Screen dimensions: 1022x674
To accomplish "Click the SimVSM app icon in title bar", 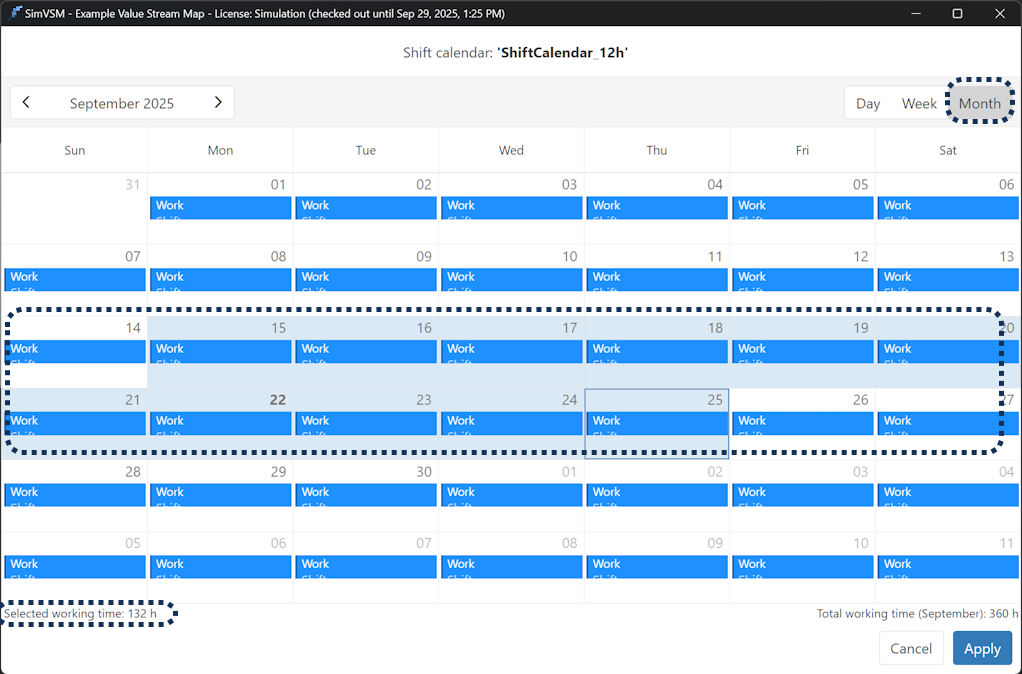I will pyautogui.click(x=17, y=13).
